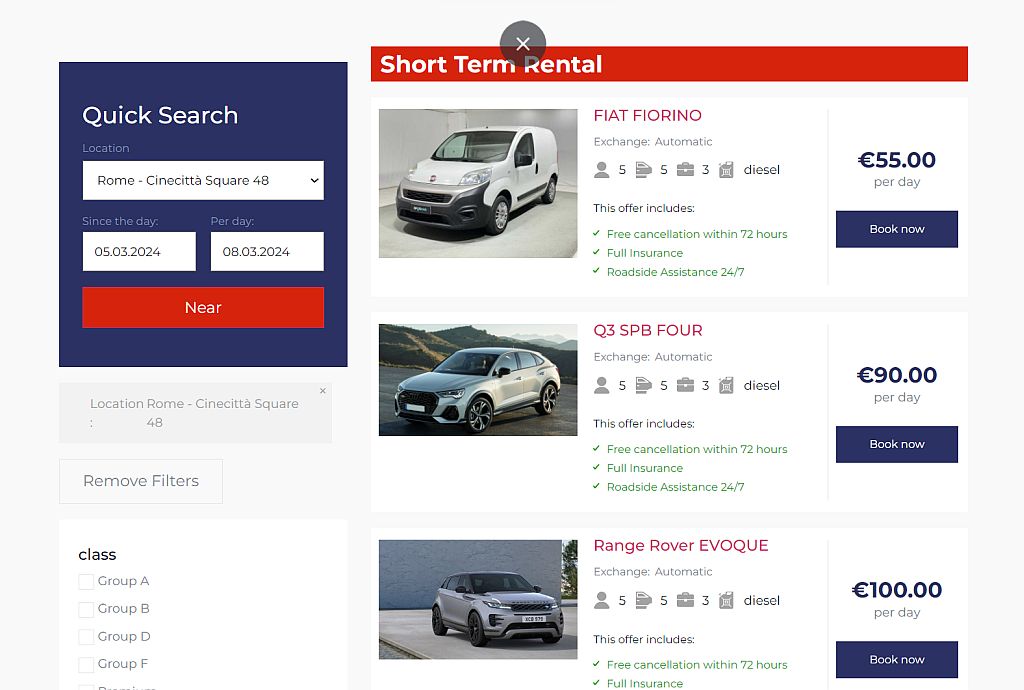Book the FIAT FIORINO now
This screenshot has height=690, width=1024.
click(896, 229)
